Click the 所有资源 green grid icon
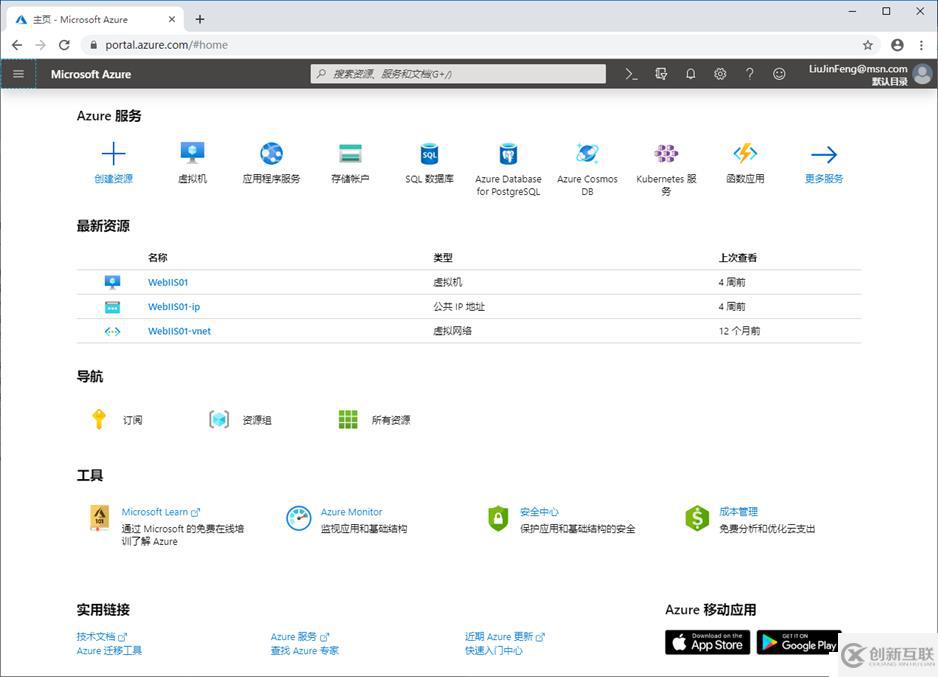The width and height of the screenshot is (938, 677). click(348, 419)
